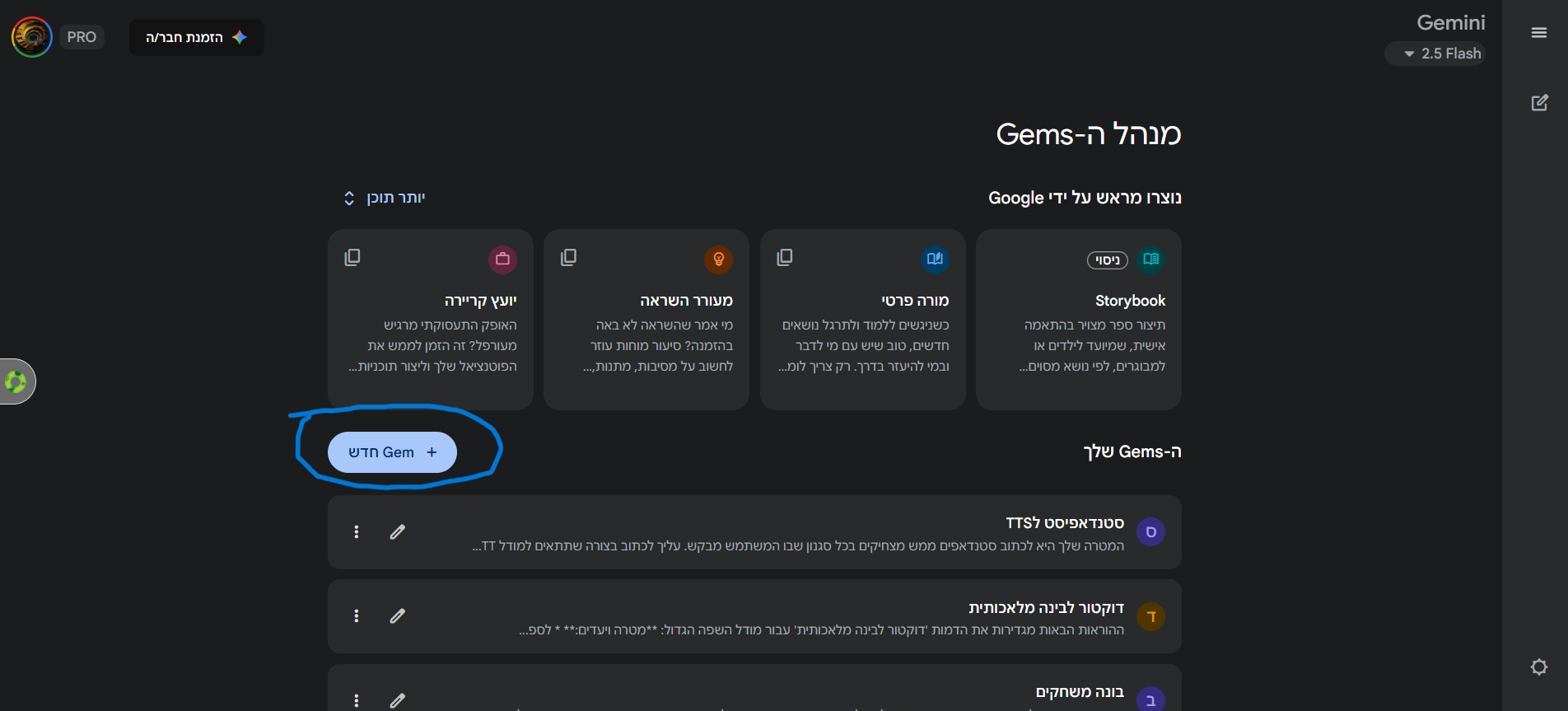This screenshot has width=1568, height=711.
Task: Open more options for TTS standupist gem
Action: (x=357, y=532)
